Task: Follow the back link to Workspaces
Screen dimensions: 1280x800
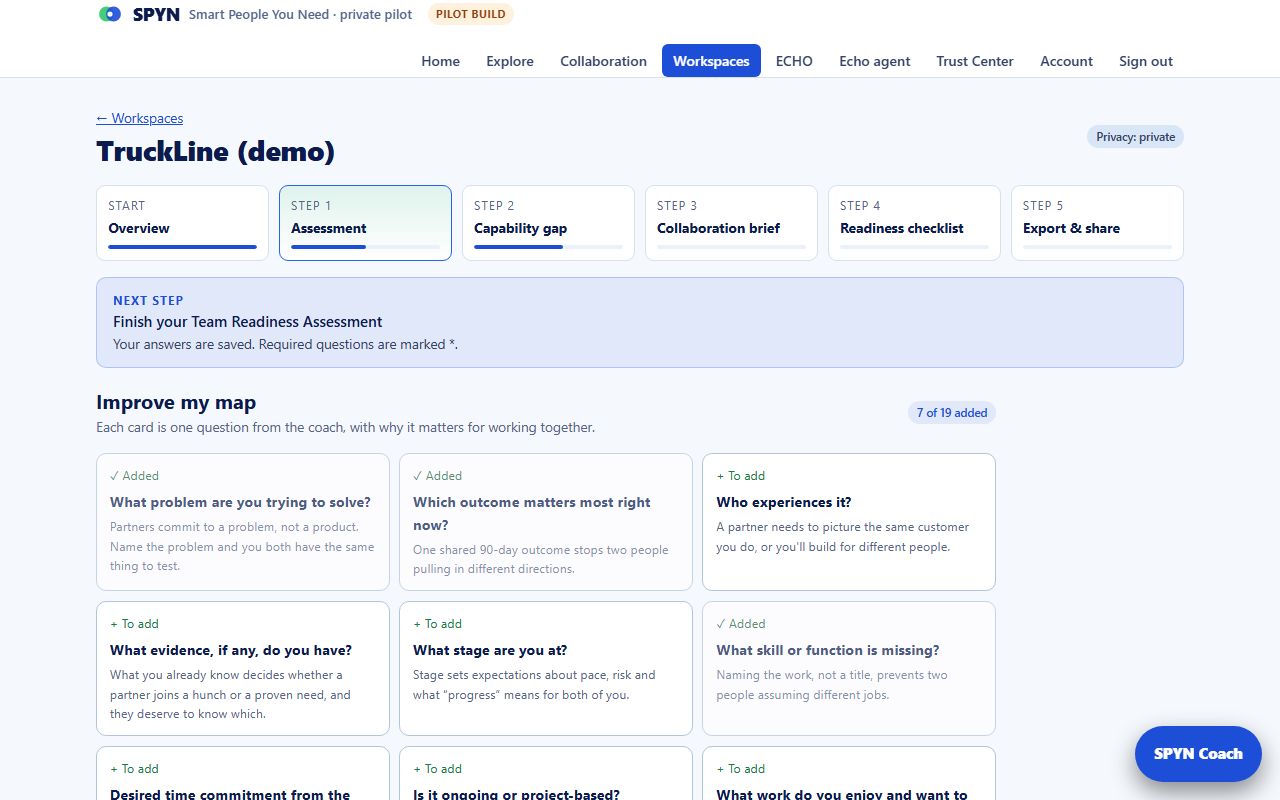Action: point(139,118)
